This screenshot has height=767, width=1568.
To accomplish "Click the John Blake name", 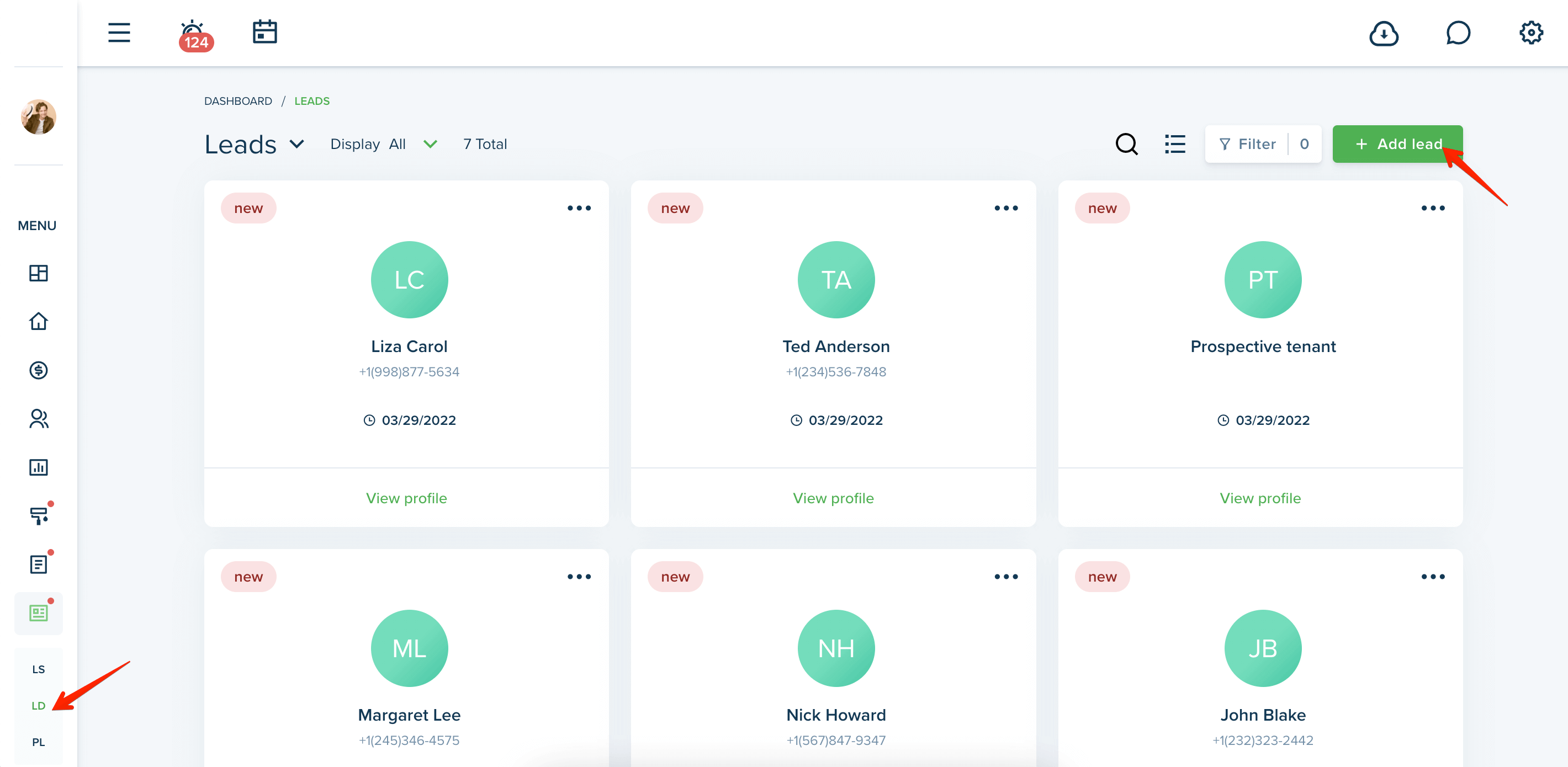I will (x=1263, y=715).
